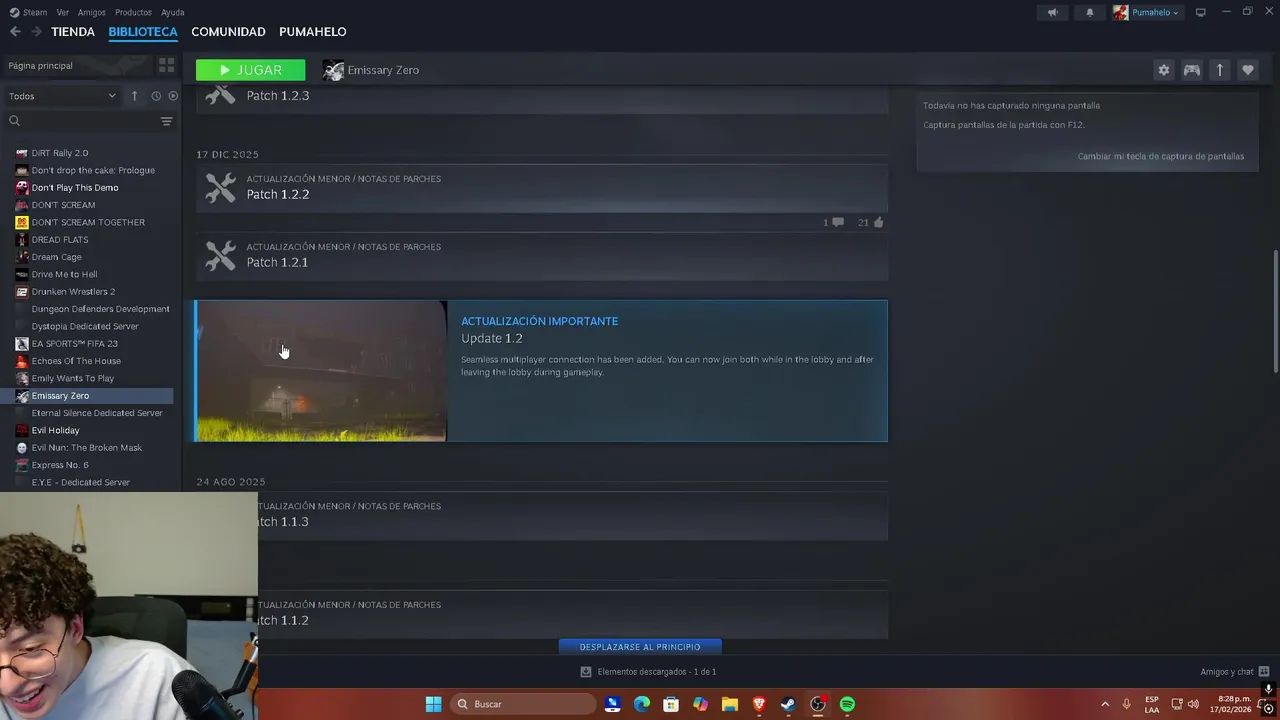1280x720 pixels.
Task: Click the library search field
Action: pos(80,121)
